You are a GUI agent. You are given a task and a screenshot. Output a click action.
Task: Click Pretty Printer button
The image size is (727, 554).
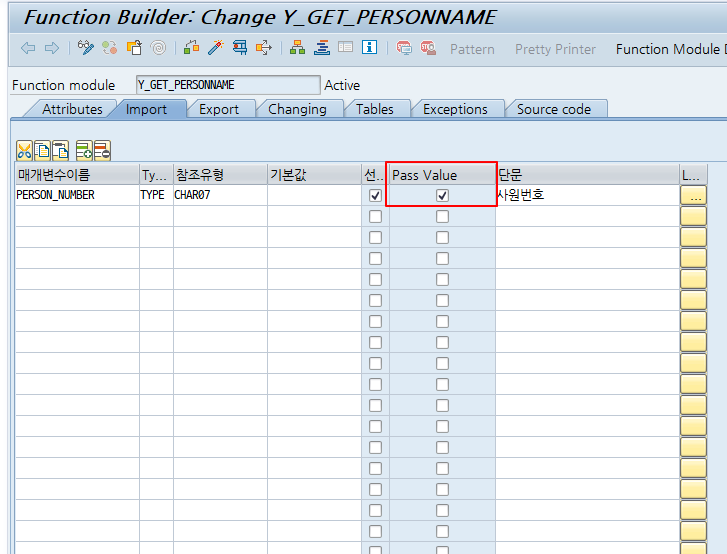click(555, 49)
